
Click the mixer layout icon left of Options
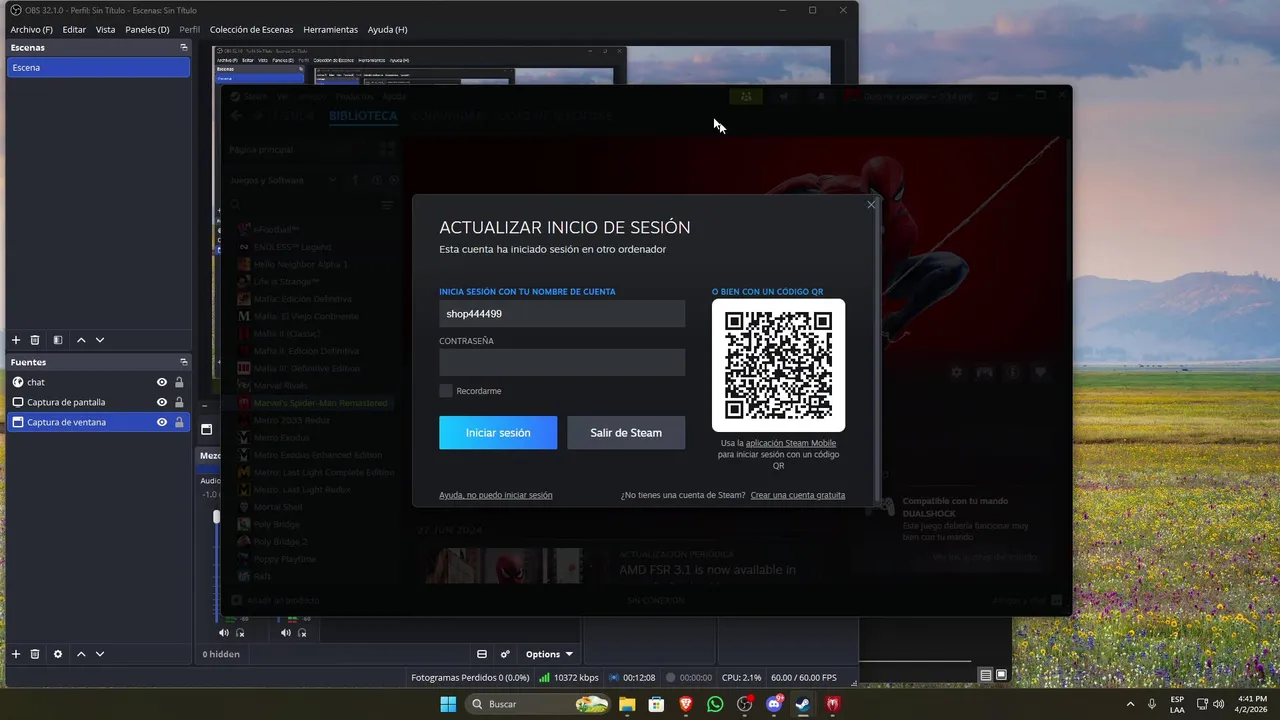[x=482, y=654]
